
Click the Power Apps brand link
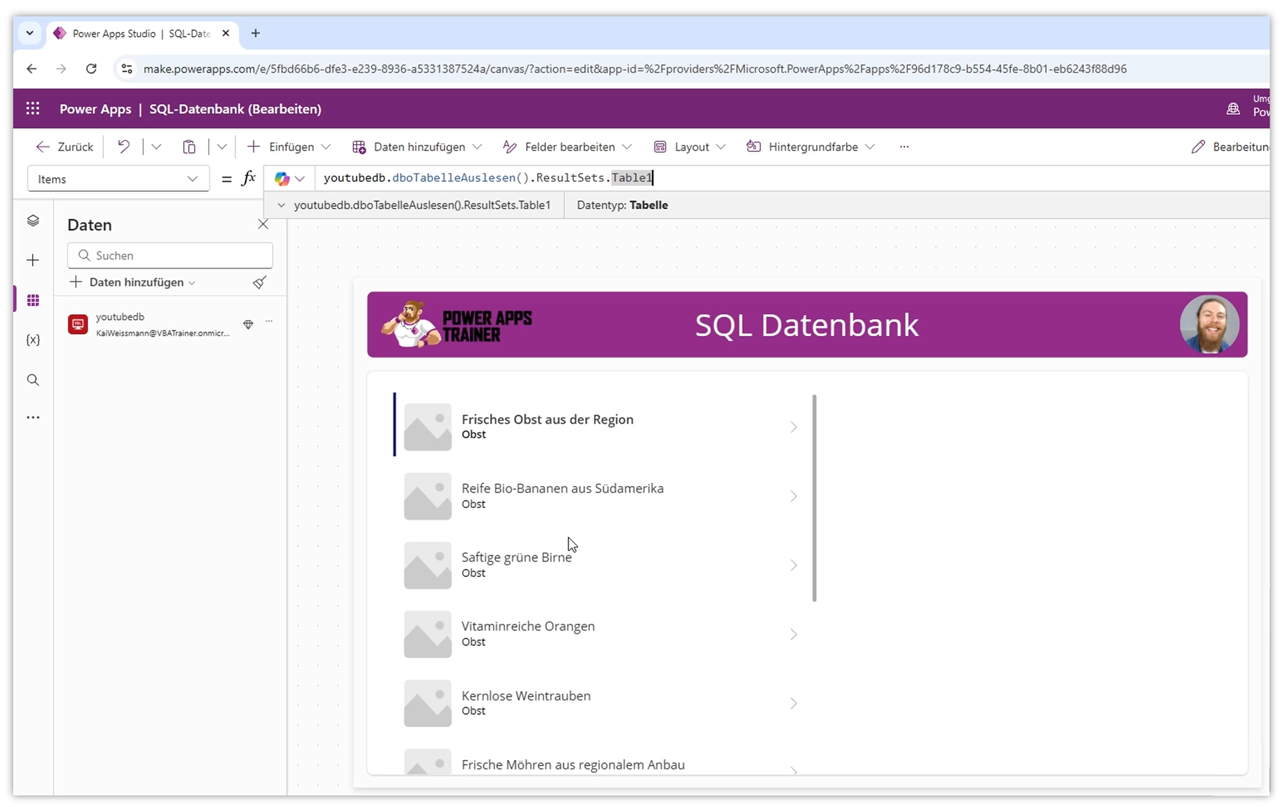point(95,109)
